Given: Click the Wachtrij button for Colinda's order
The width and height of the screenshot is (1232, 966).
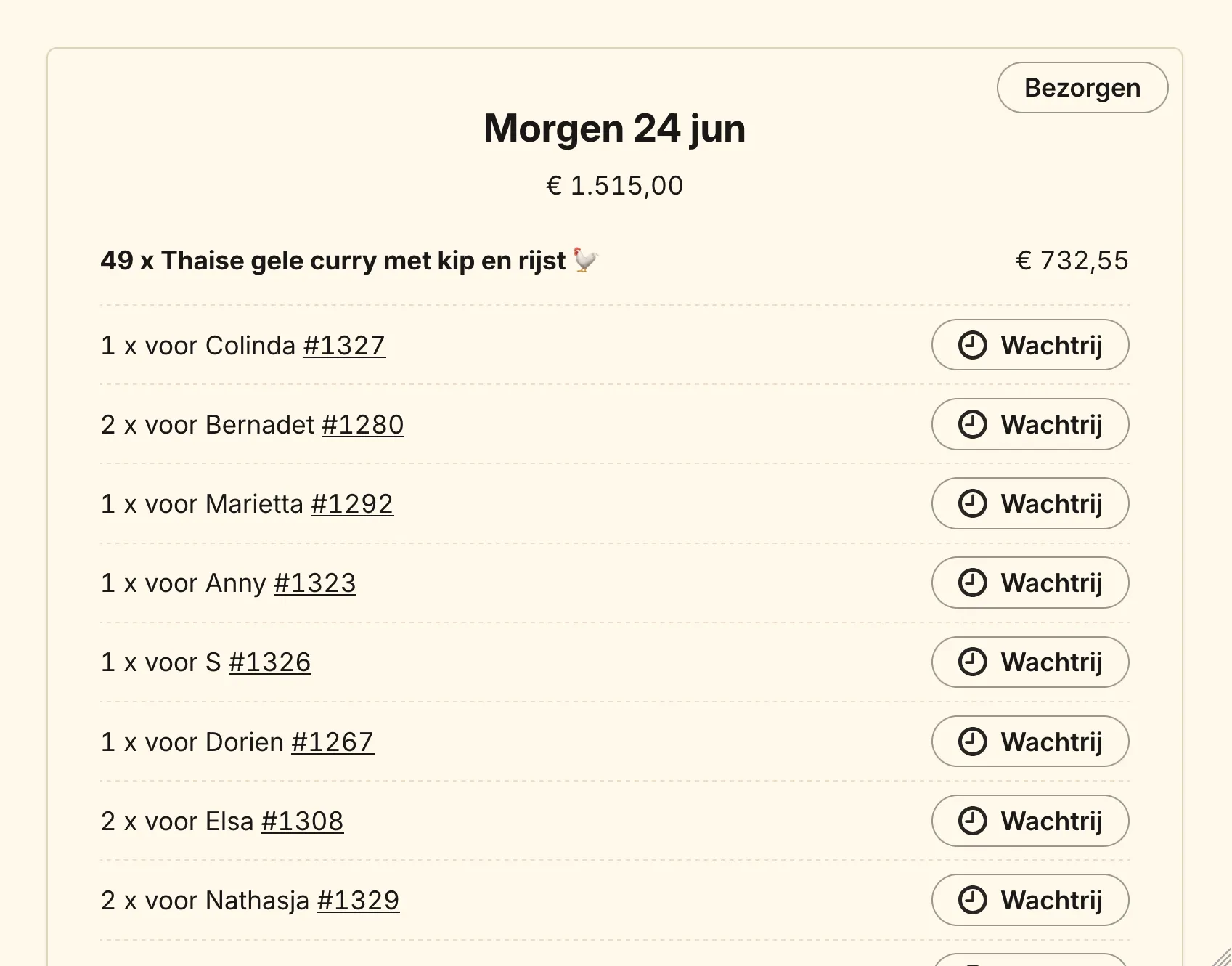Looking at the screenshot, I should coord(1030,345).
